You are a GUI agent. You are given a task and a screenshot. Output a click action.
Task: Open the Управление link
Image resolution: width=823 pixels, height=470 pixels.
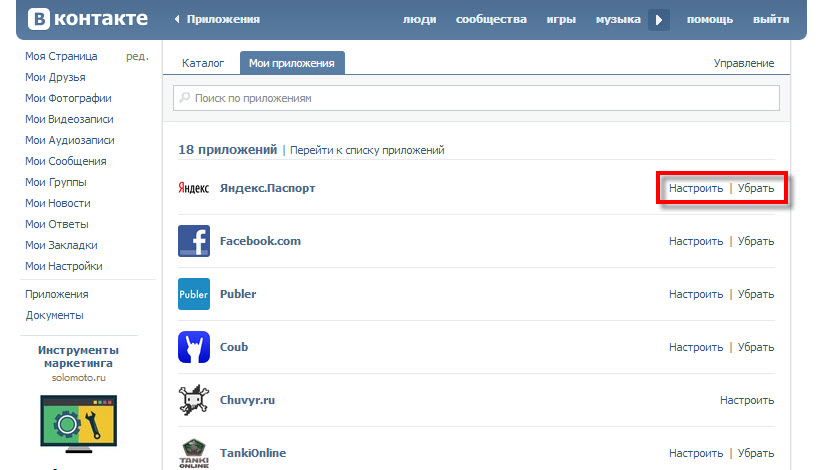click(744, 63)
